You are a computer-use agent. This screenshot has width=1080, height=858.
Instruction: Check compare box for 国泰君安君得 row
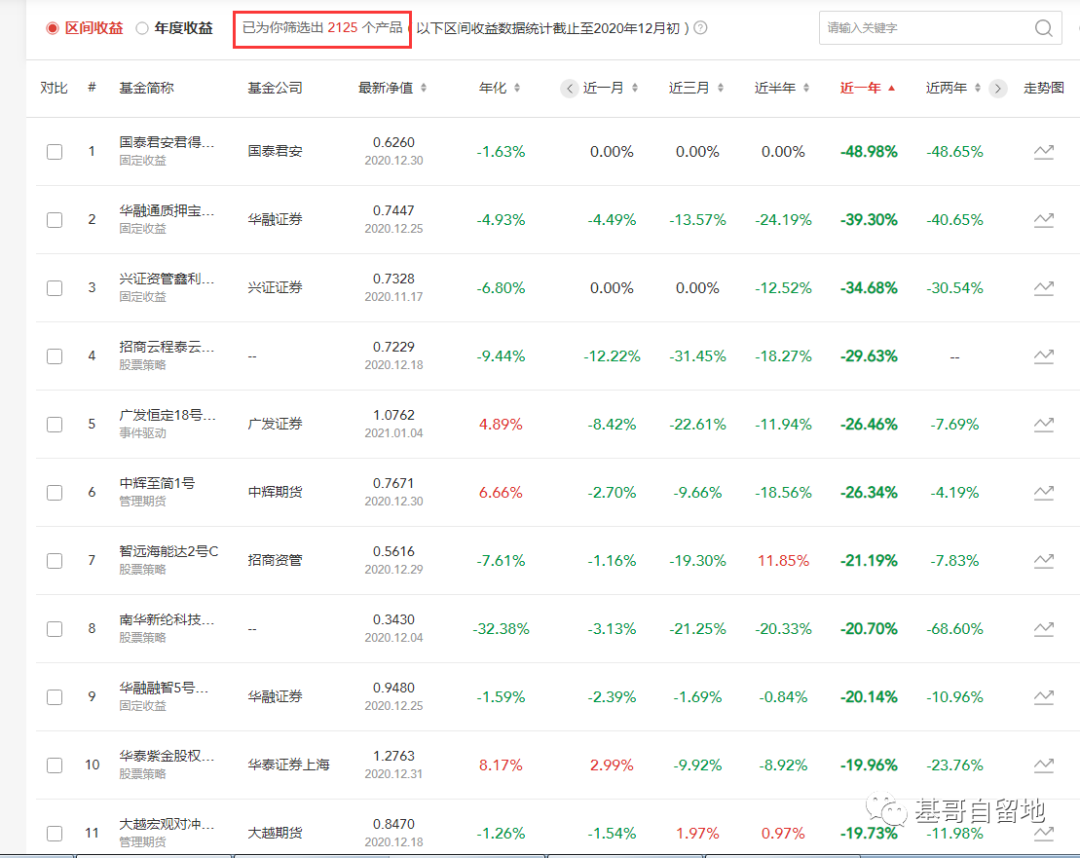[54, 151]
